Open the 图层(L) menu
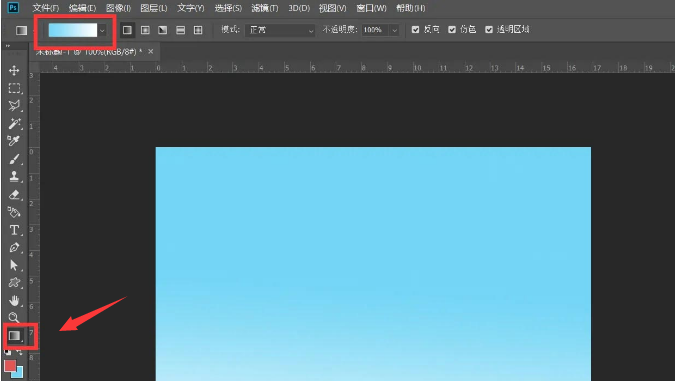This screenshot has height=381, width=675. [x=154, y=8]
